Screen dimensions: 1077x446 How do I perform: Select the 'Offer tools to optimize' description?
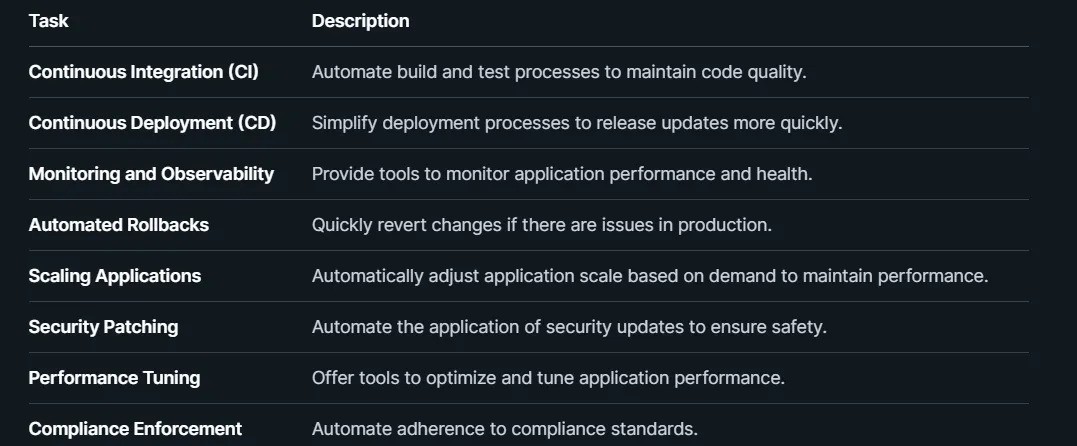(548, 378)
